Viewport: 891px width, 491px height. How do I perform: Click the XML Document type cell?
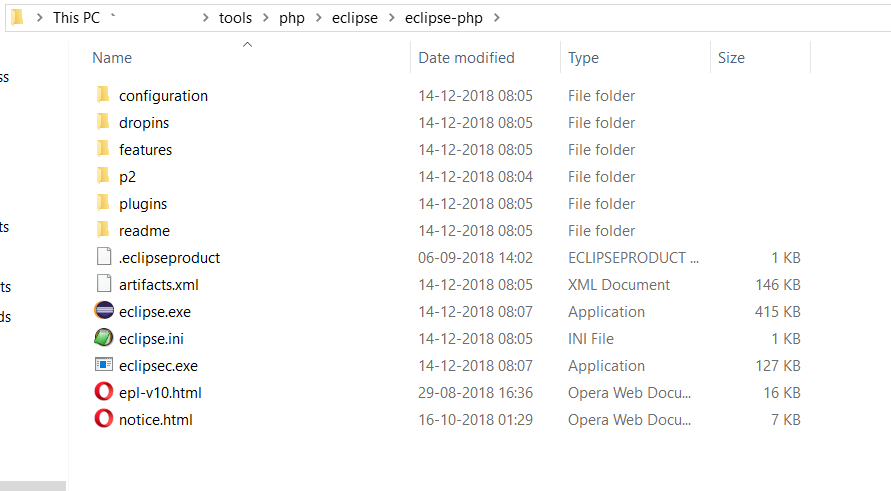click(x=619, y=285)
